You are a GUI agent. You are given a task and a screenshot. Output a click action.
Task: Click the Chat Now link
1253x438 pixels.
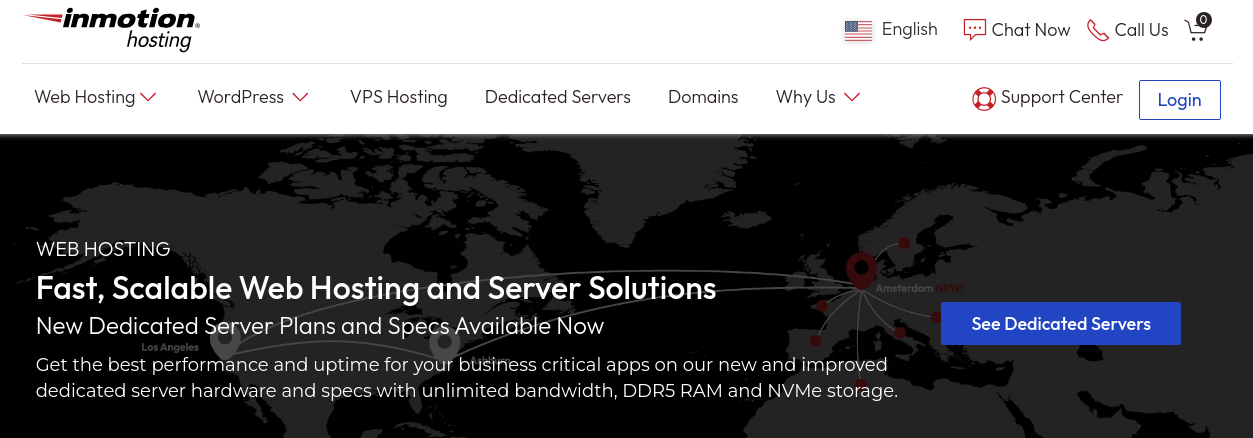pos(1031,30)
